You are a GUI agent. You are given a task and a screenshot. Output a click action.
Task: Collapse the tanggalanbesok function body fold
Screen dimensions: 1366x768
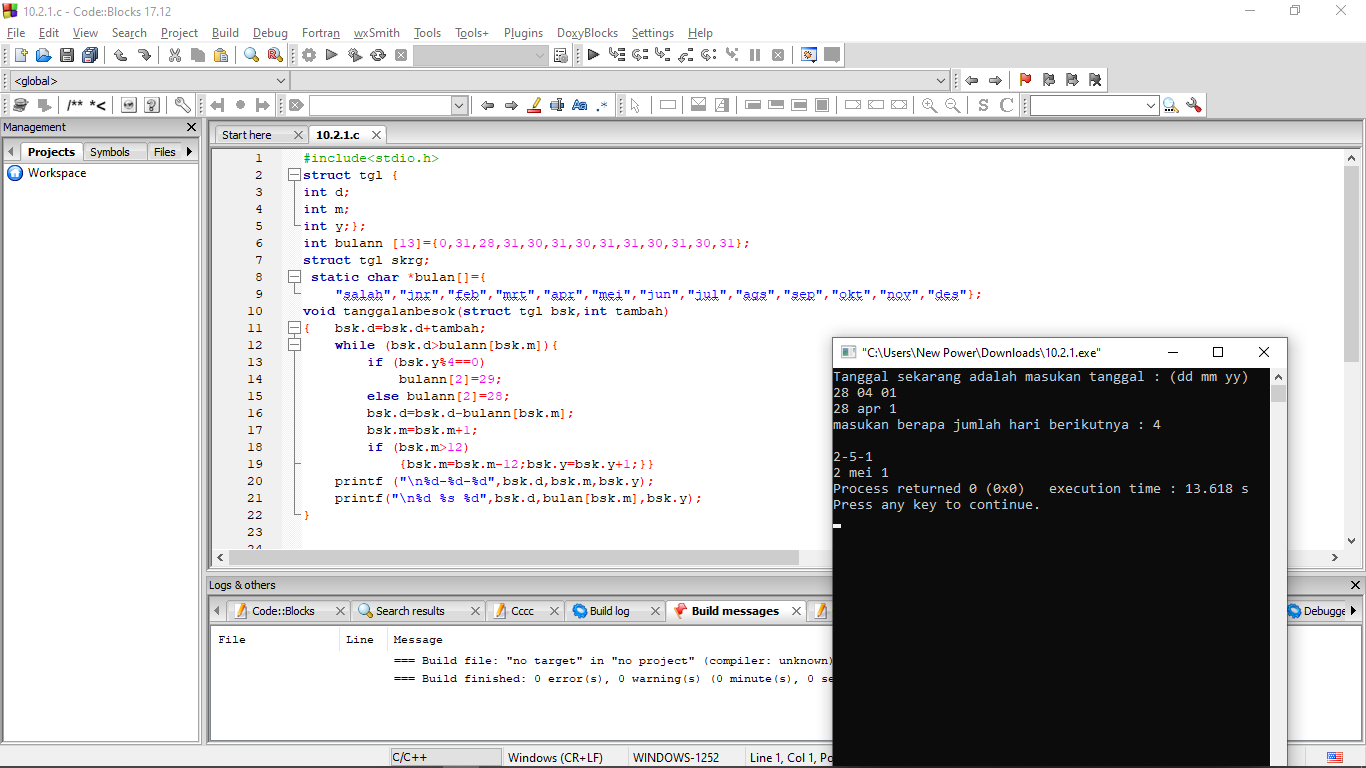[294, 328]
